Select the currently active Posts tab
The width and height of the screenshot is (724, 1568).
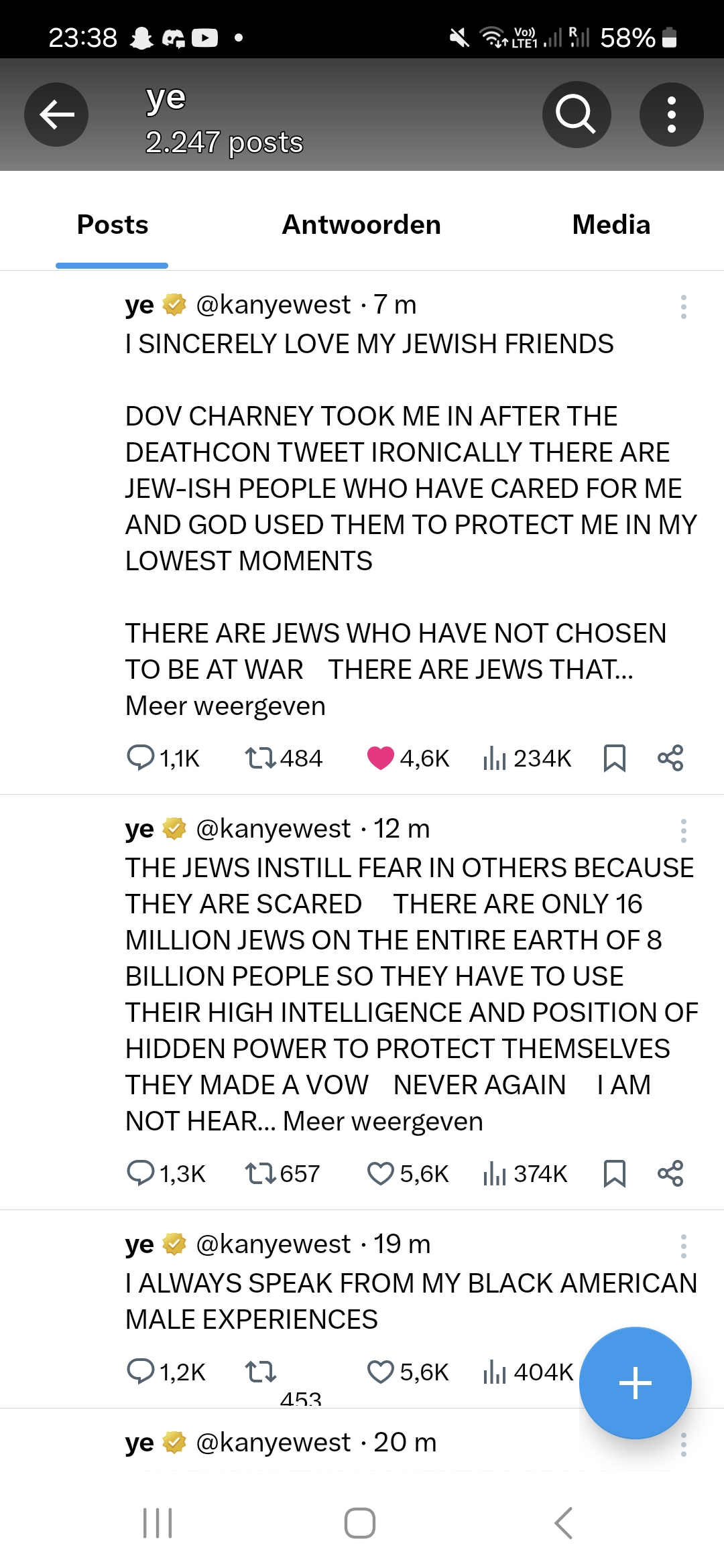click(111, 224)
